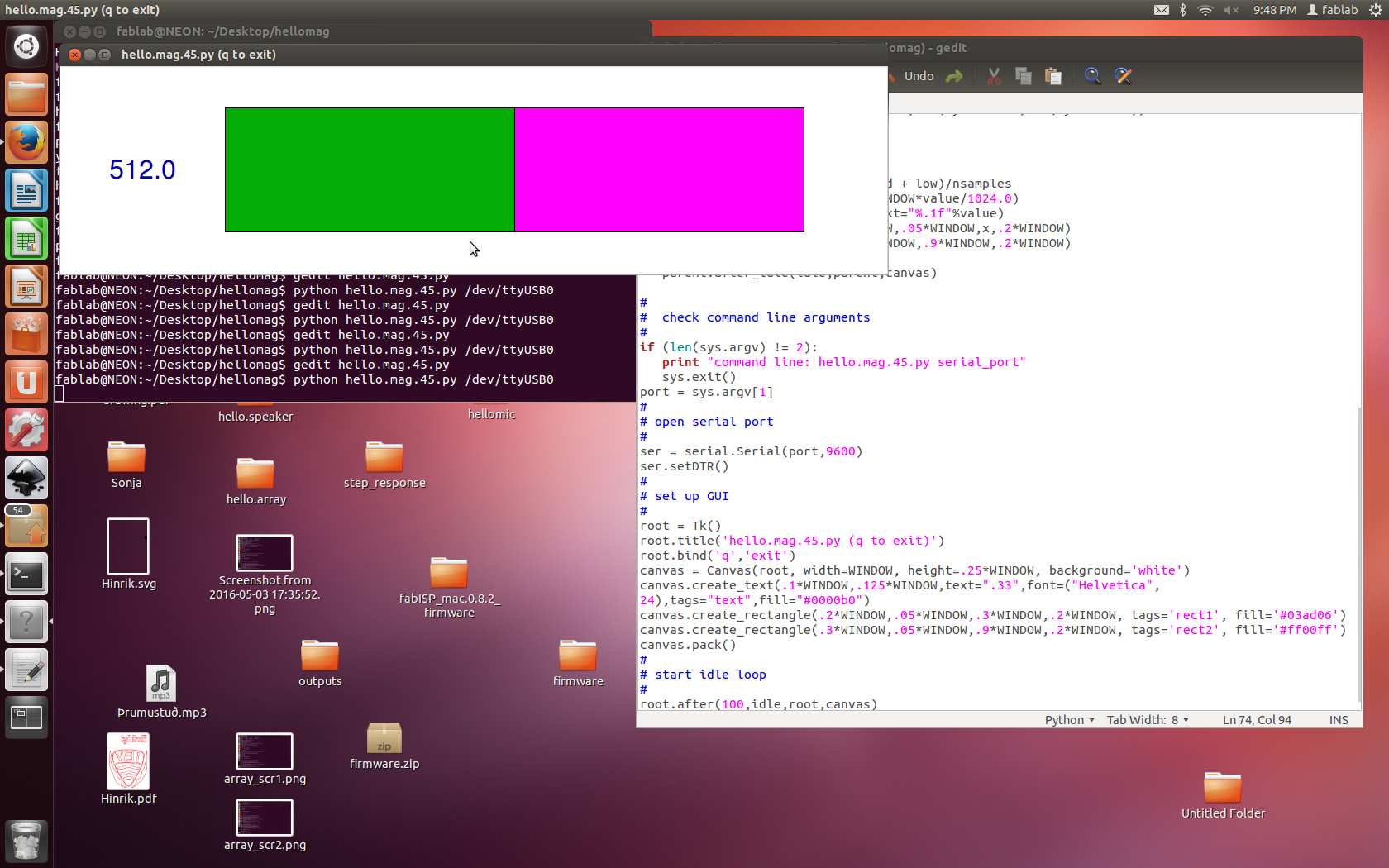Launch Firefox from the launcher

(26, 142)
